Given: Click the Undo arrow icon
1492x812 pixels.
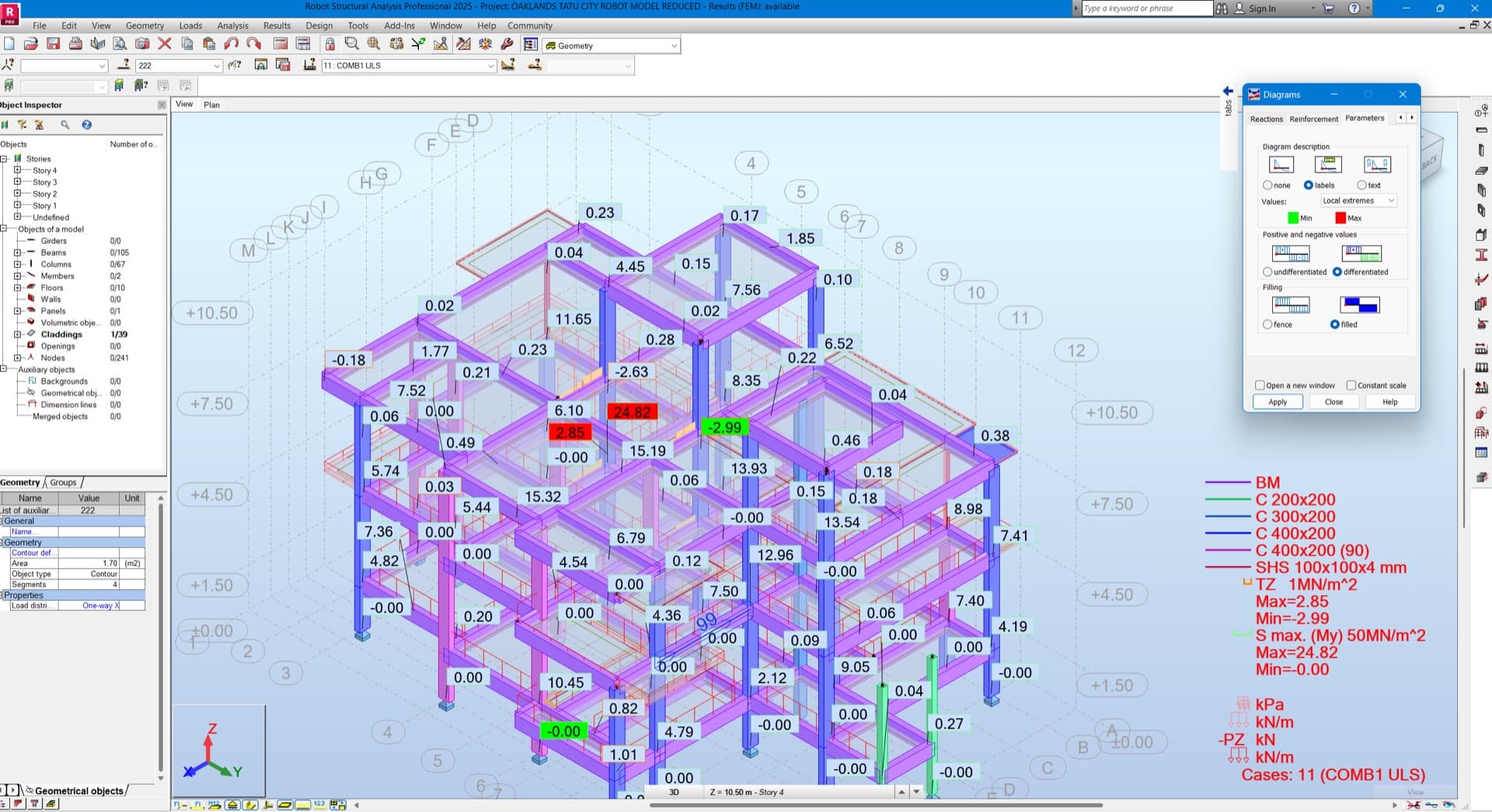Looking at the screenshot, I should coord(232,44).
